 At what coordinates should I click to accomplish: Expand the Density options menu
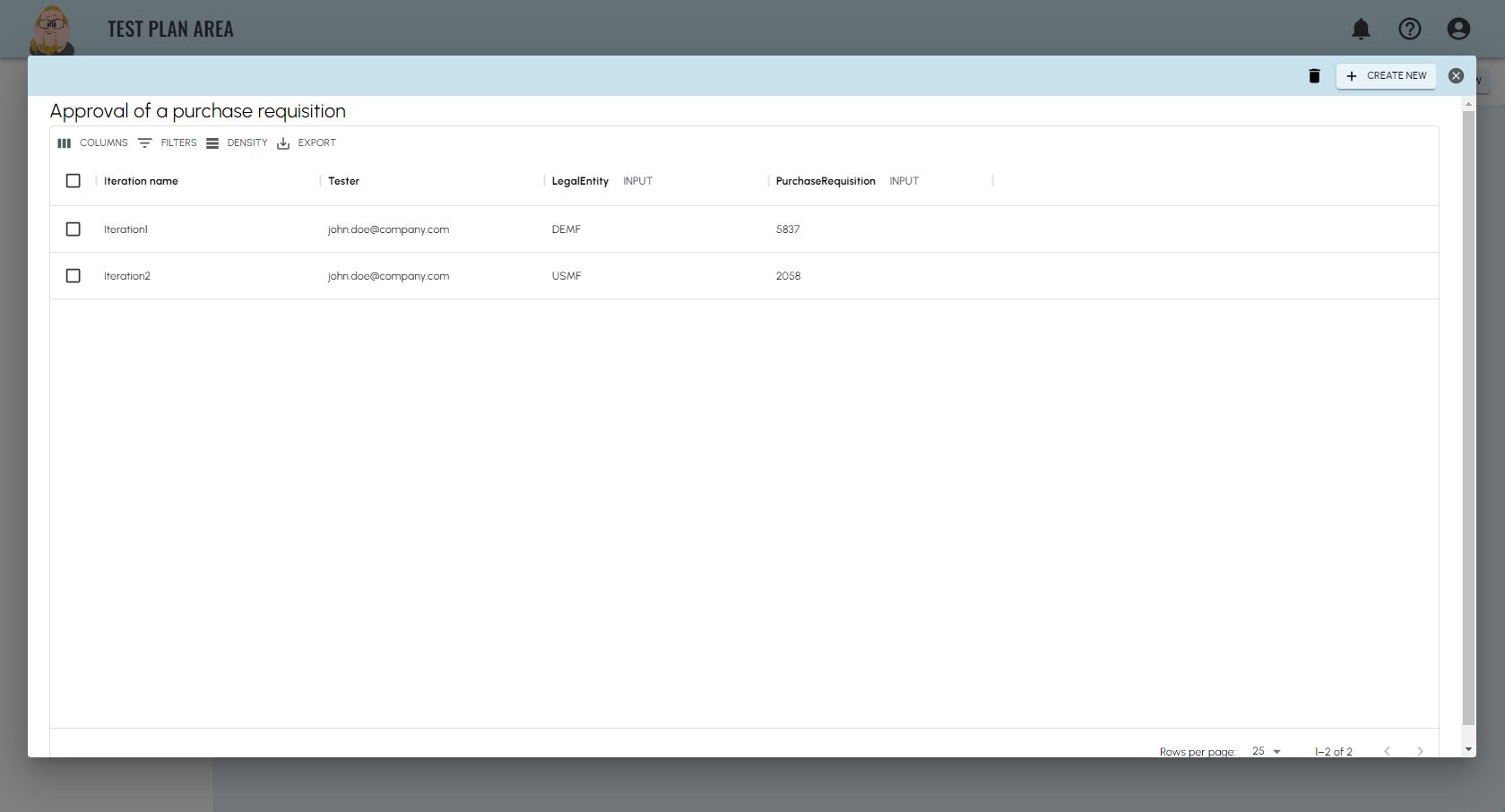coord(237,143)
